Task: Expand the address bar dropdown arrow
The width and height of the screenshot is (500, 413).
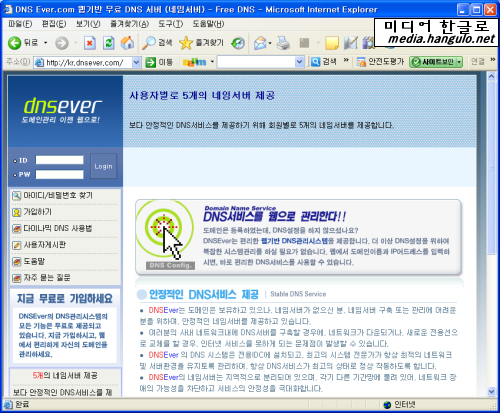Action: pos(136,62)
